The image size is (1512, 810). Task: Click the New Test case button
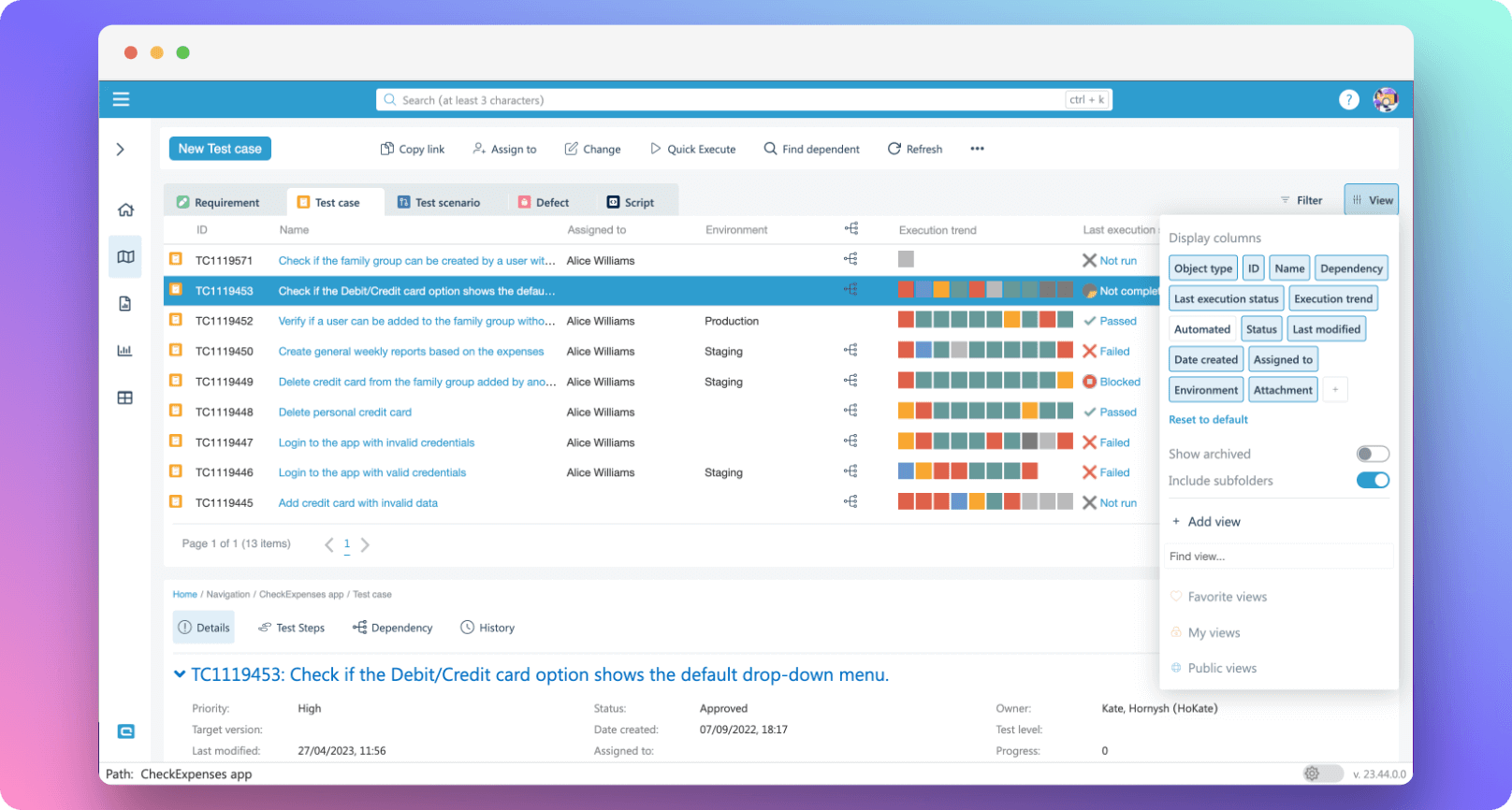220,149
